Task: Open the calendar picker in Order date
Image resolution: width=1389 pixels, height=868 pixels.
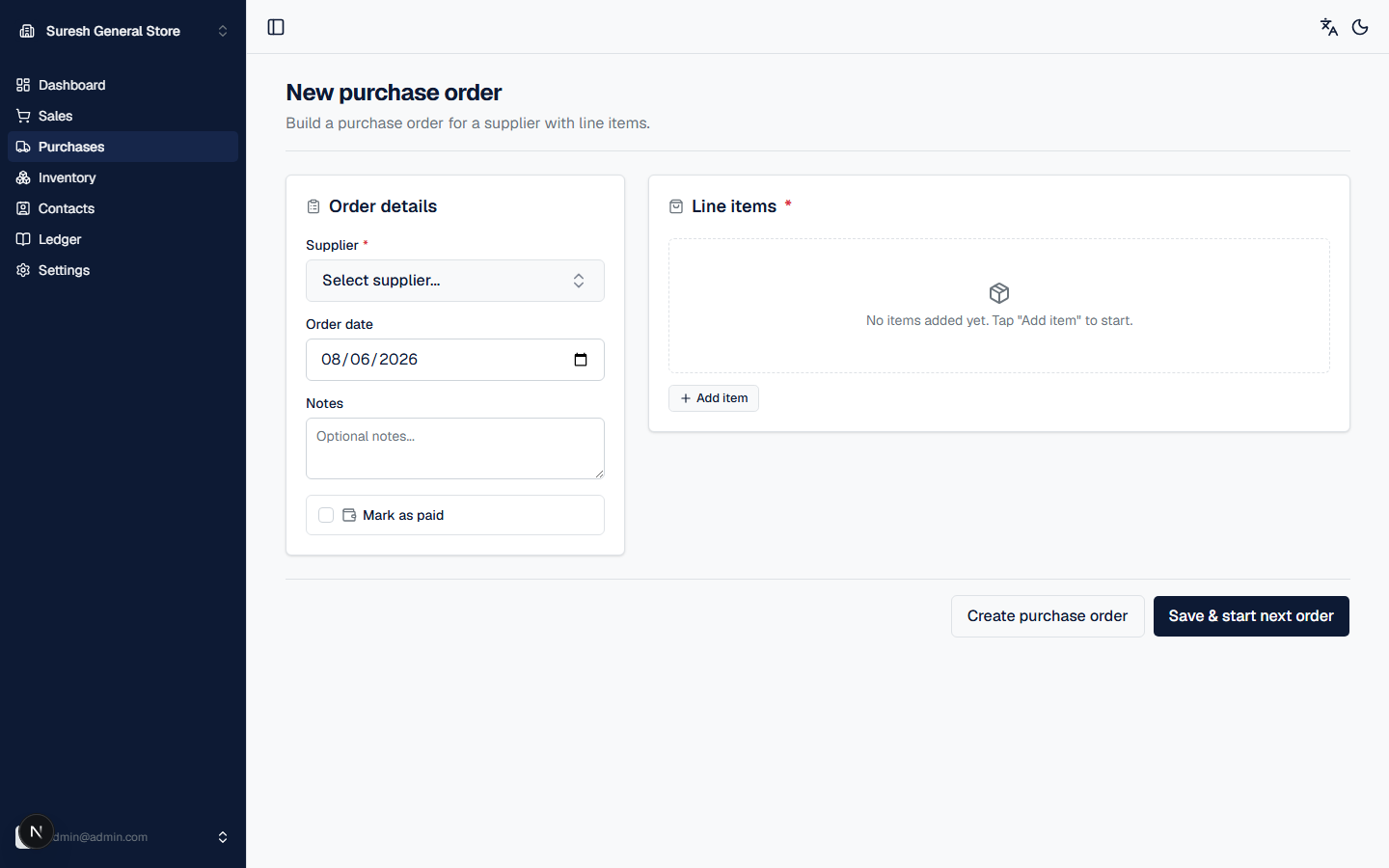Action: point(581,360)
